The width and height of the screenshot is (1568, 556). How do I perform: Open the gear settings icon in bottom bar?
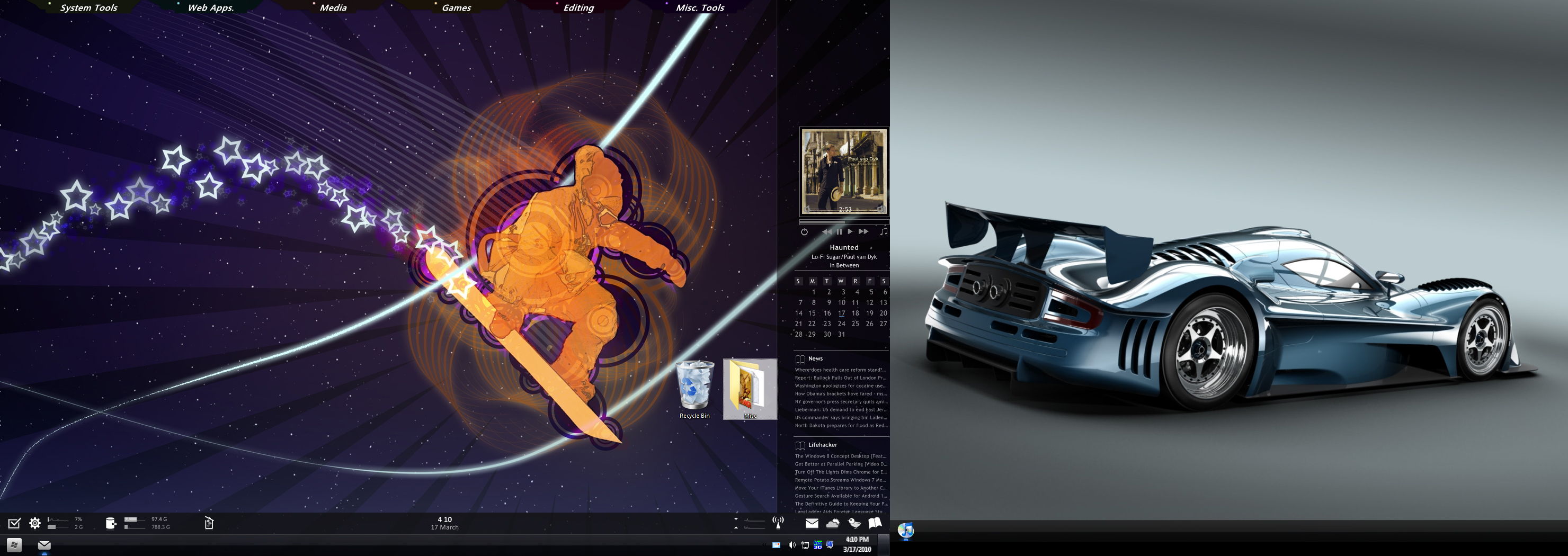coord(35,523)
